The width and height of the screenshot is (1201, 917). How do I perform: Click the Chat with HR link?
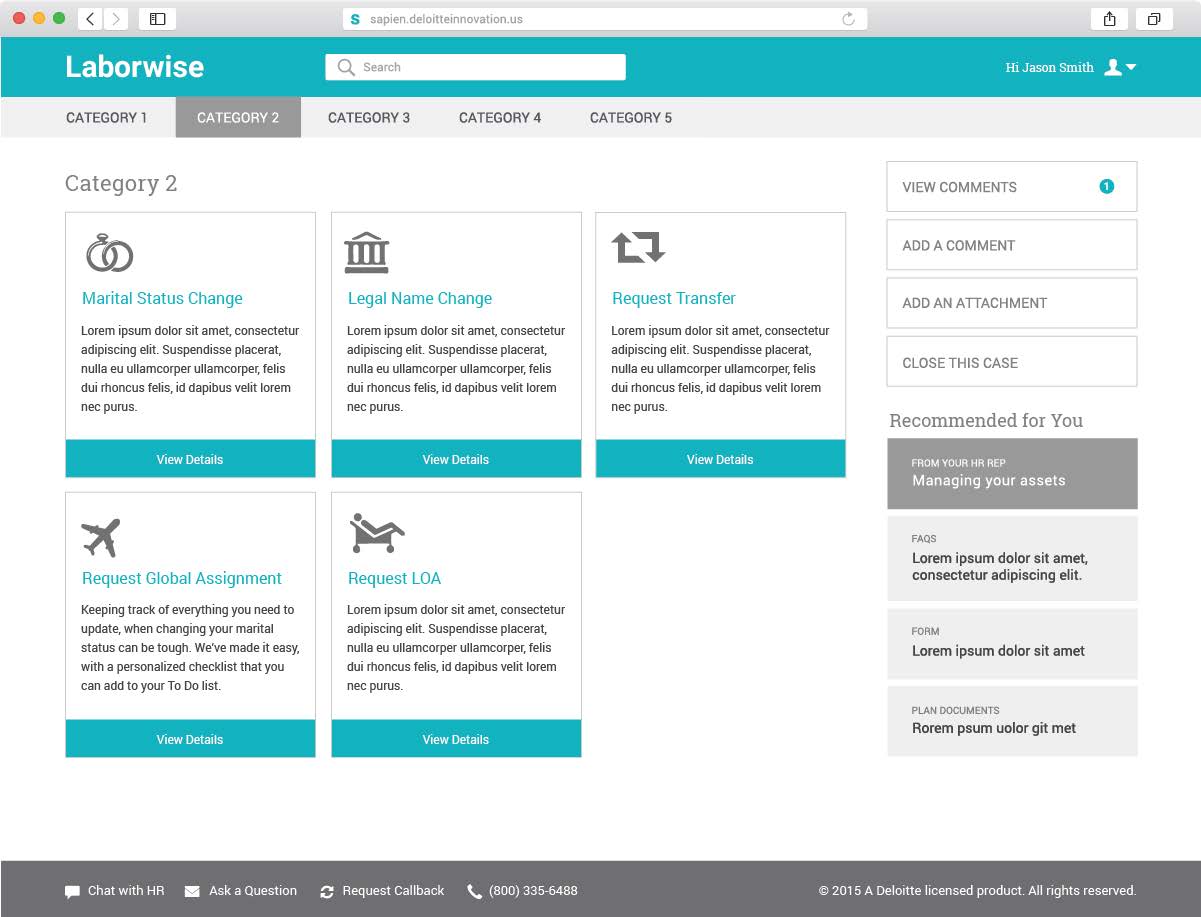click(x=126, y=891)
